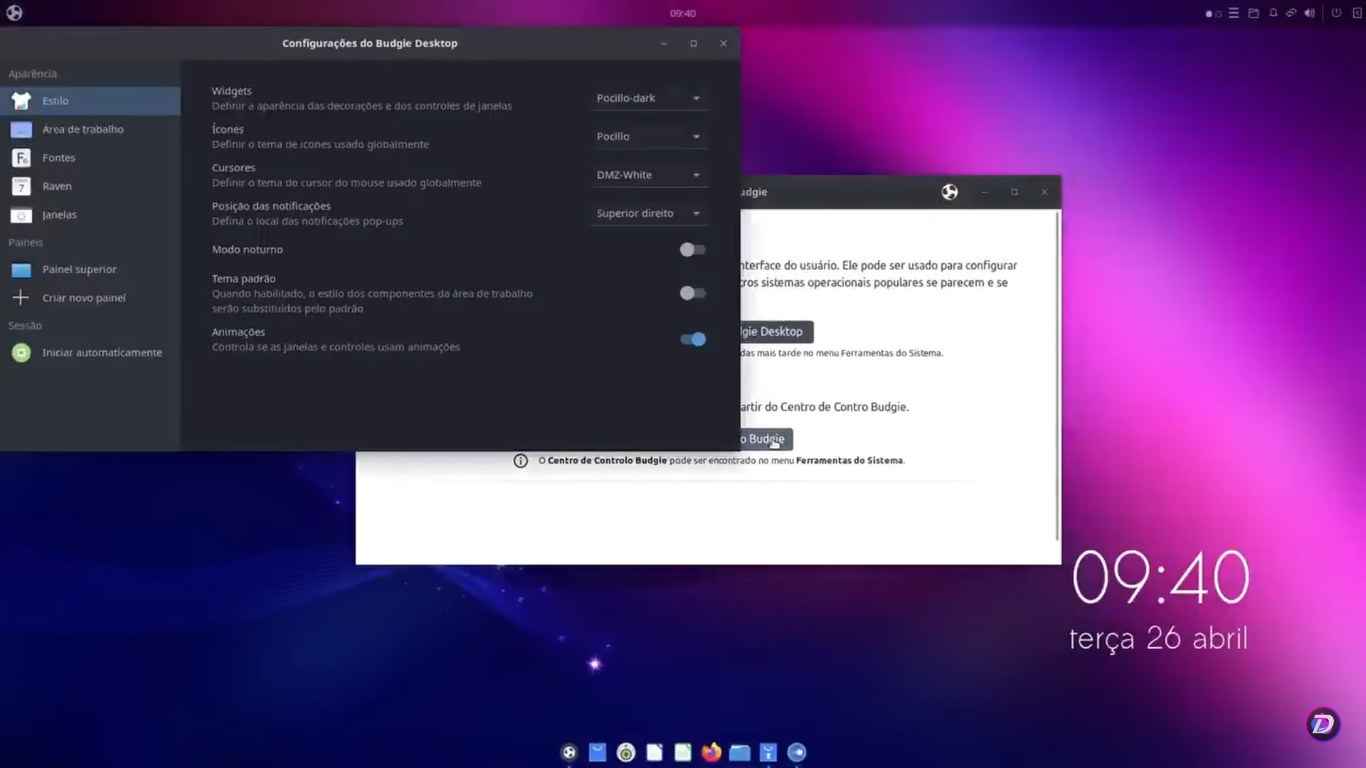The height and width of the screenshot is (768, 1366).
Task: Select the Janelas settings section
Action: (58, 214)
